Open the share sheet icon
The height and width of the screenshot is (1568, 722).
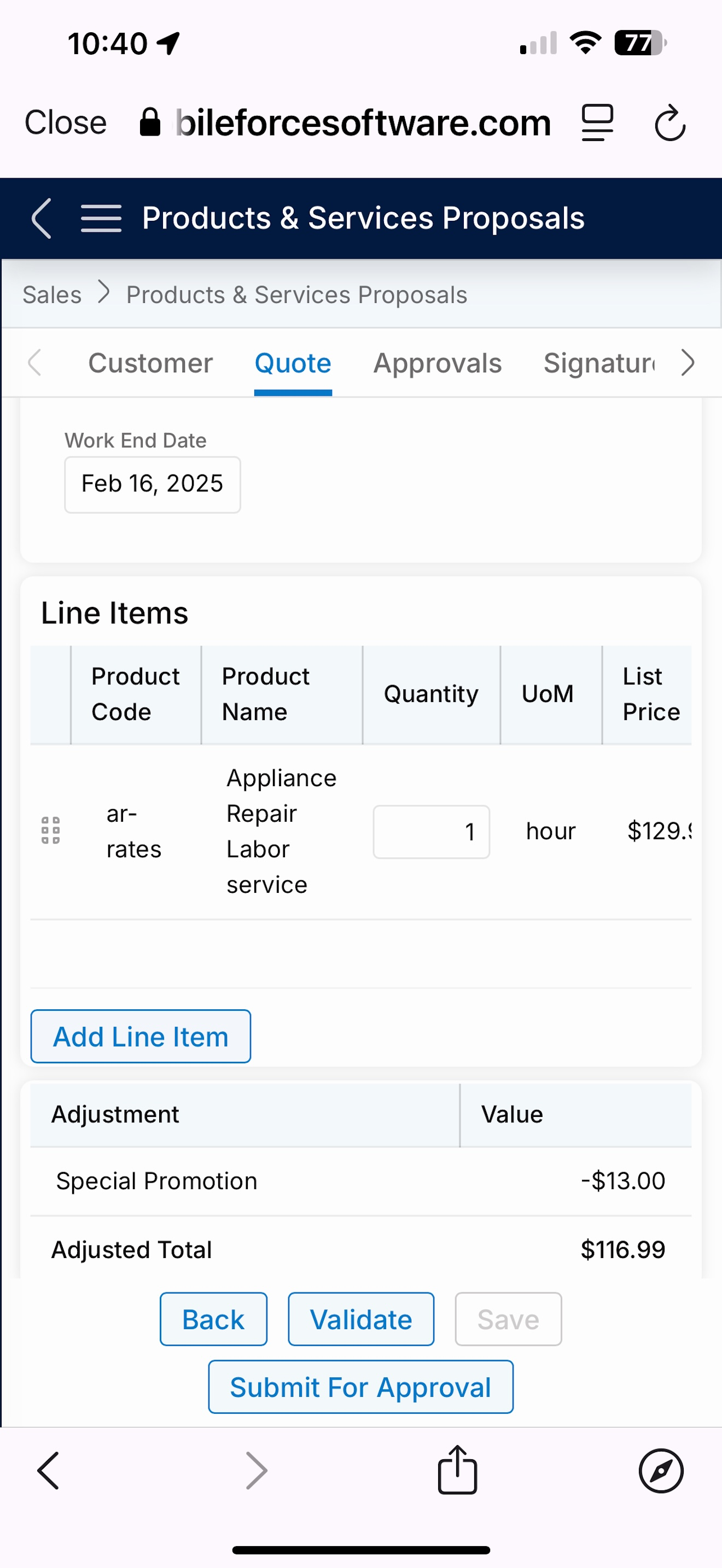457,1470
